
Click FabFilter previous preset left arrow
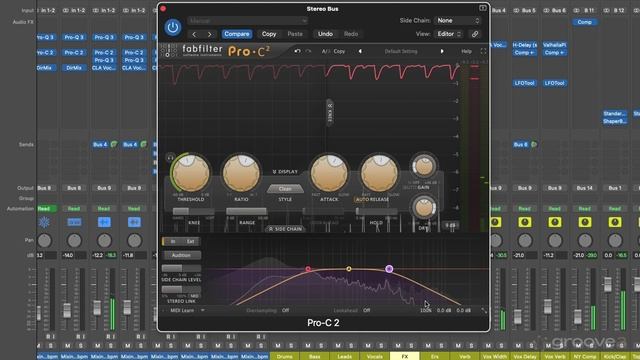[x=360, y=51]
